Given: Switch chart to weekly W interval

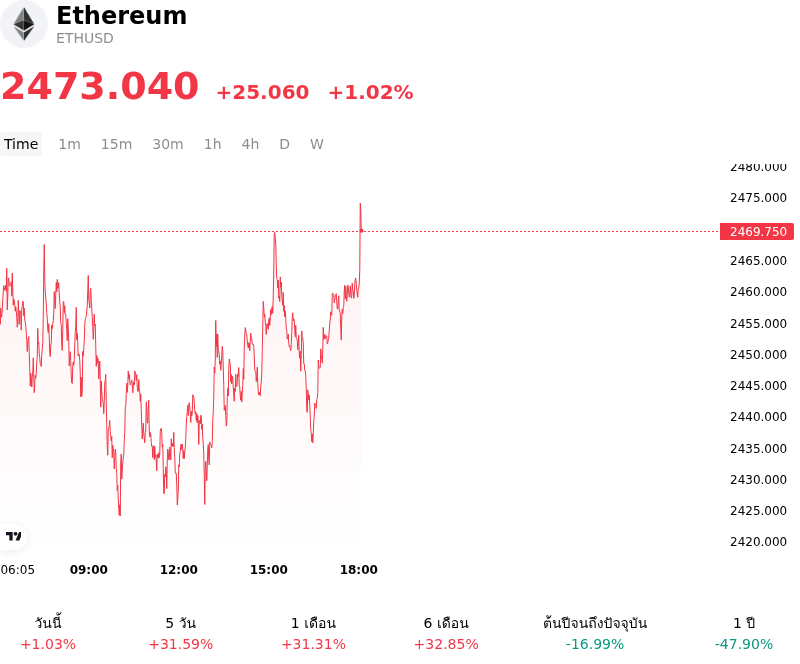Looking at the screenshot, I should click(316, 144).
